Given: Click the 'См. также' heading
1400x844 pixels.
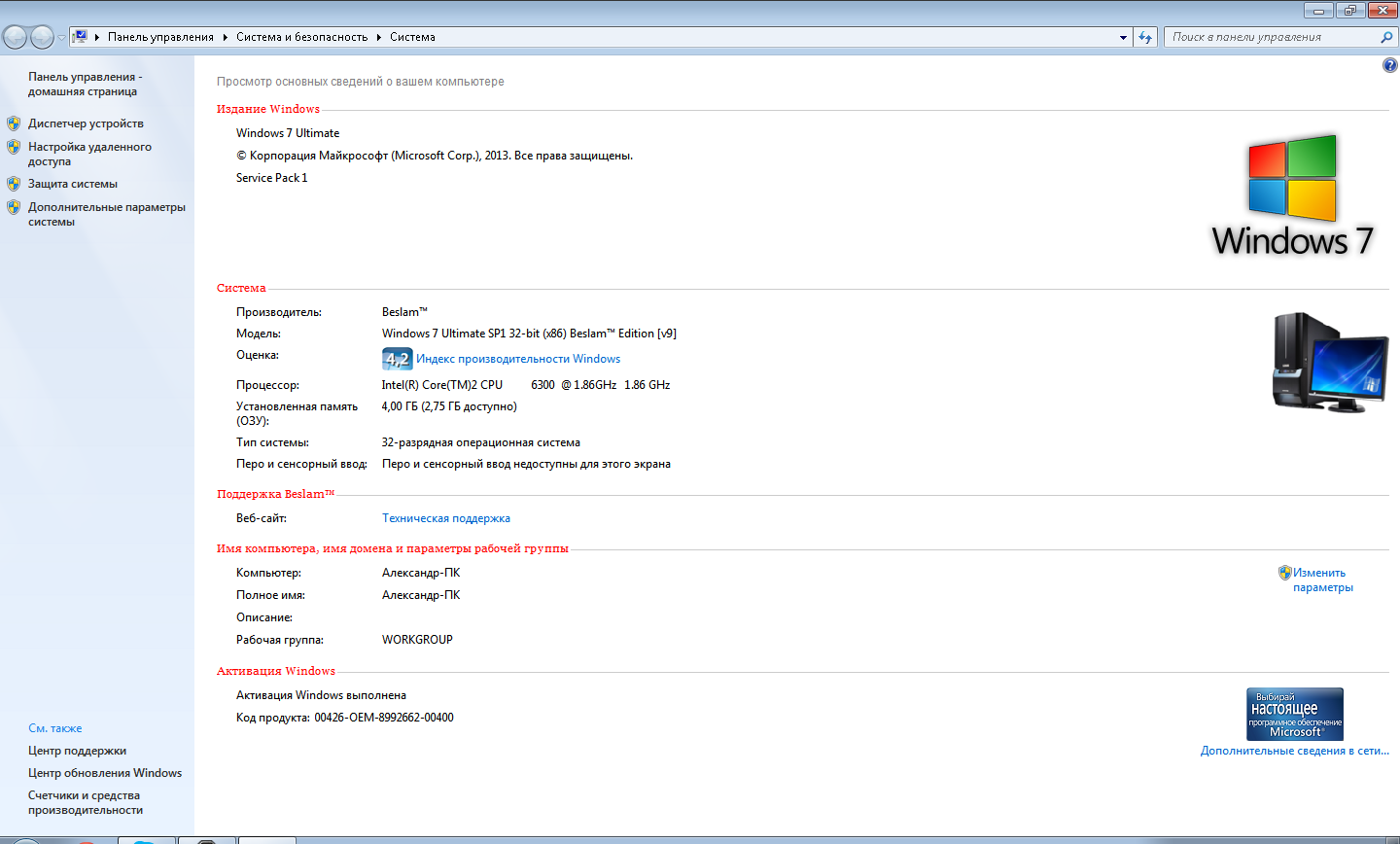Looking at the screenshot, I should [55, 728].
